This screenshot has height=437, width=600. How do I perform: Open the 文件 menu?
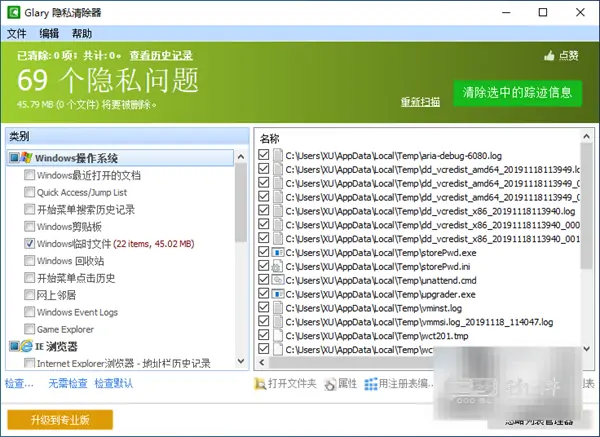pos(16,34)
